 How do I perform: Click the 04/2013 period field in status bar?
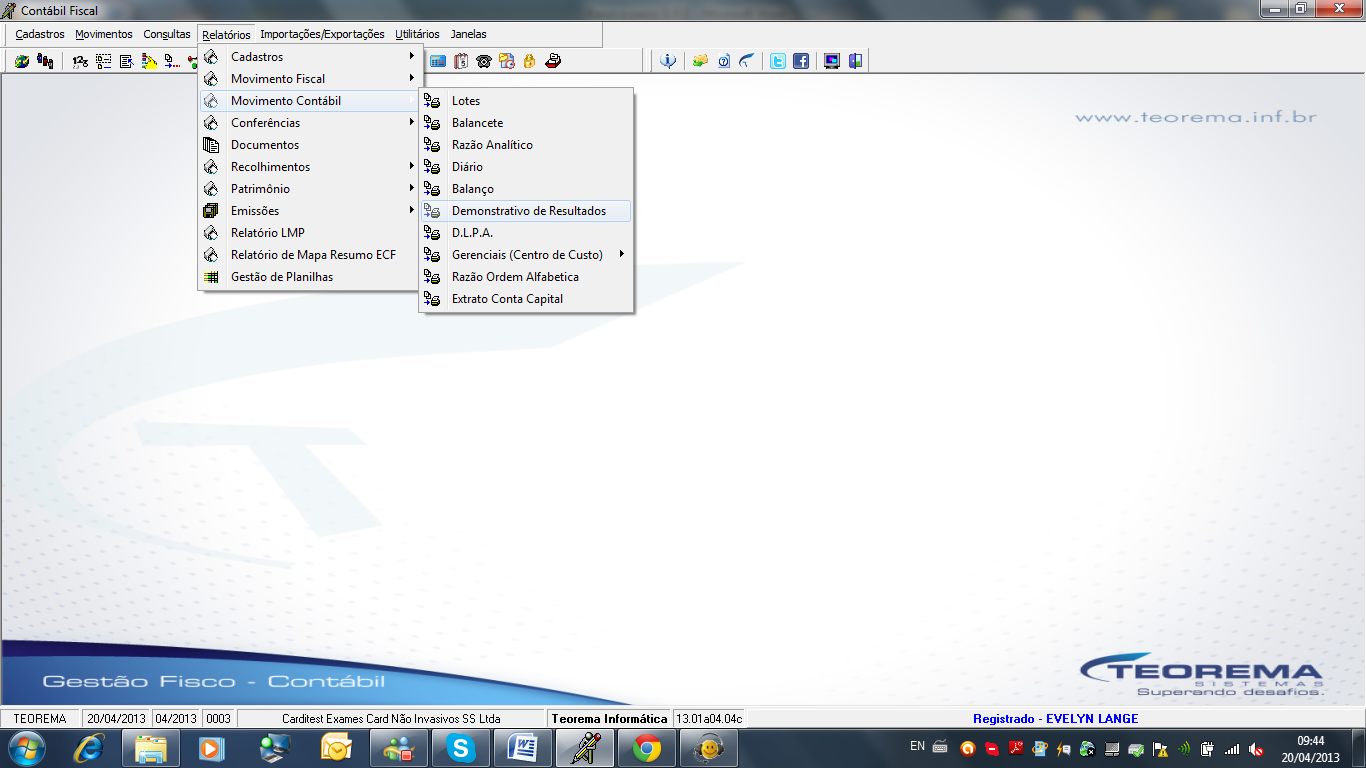177,718
